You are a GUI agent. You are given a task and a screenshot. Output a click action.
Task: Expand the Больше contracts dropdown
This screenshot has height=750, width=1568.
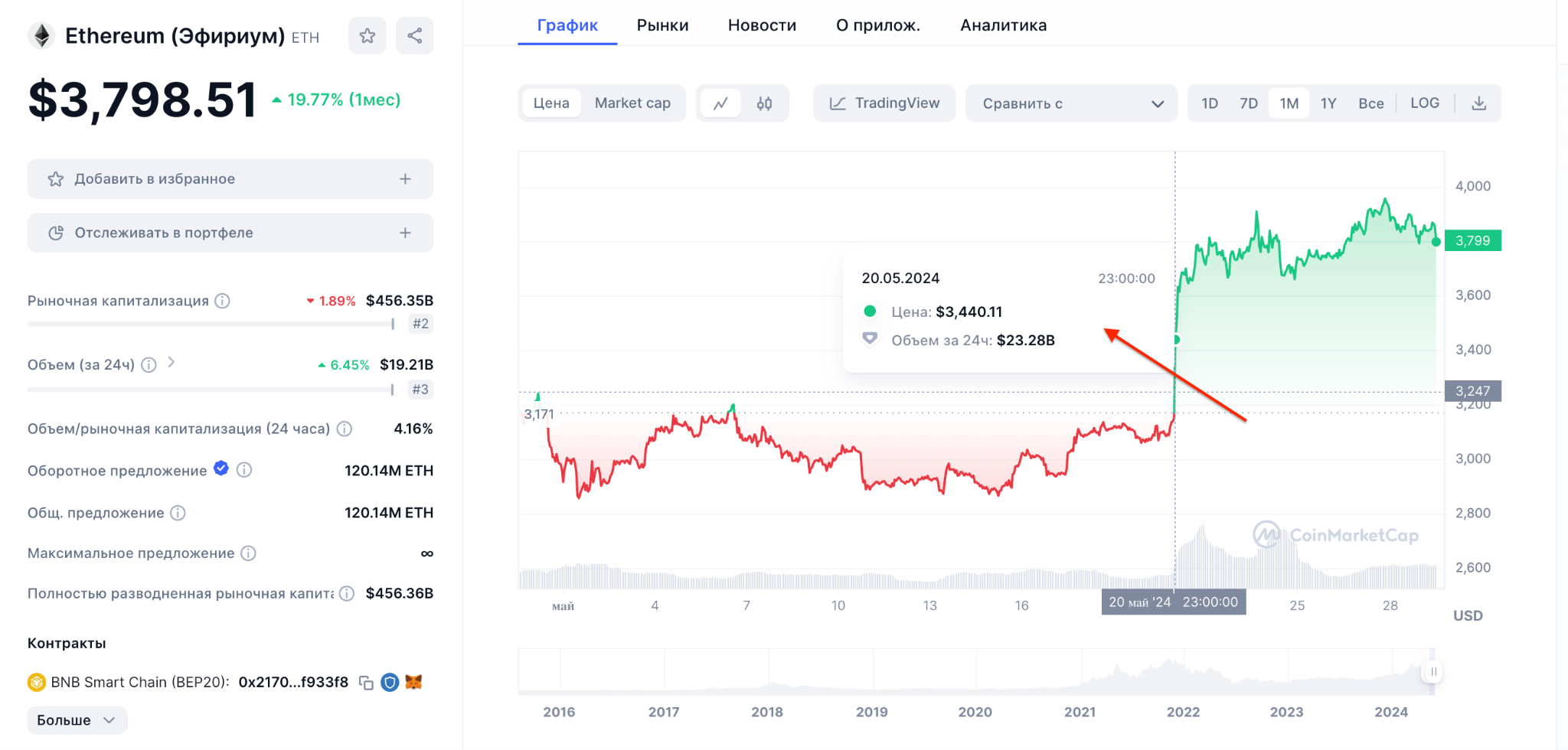coord(77,720)
